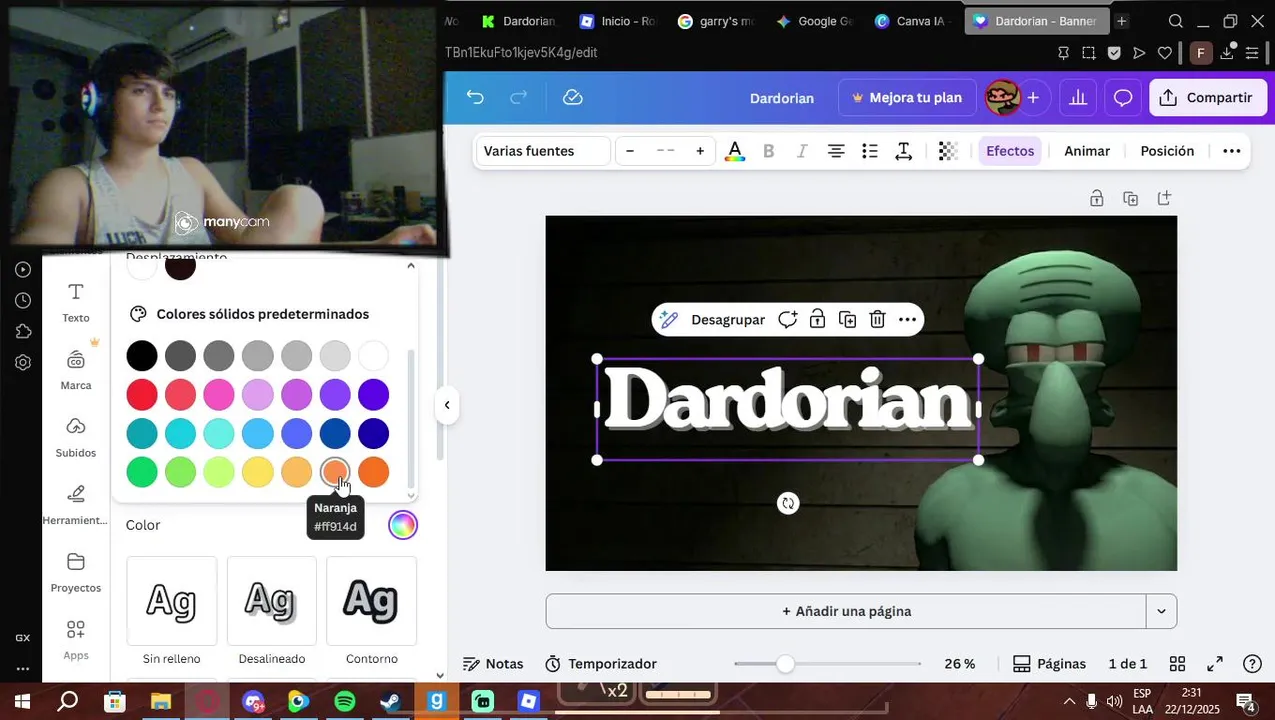Open the Texto panel
1275x720 pixels.
point(76,303)
